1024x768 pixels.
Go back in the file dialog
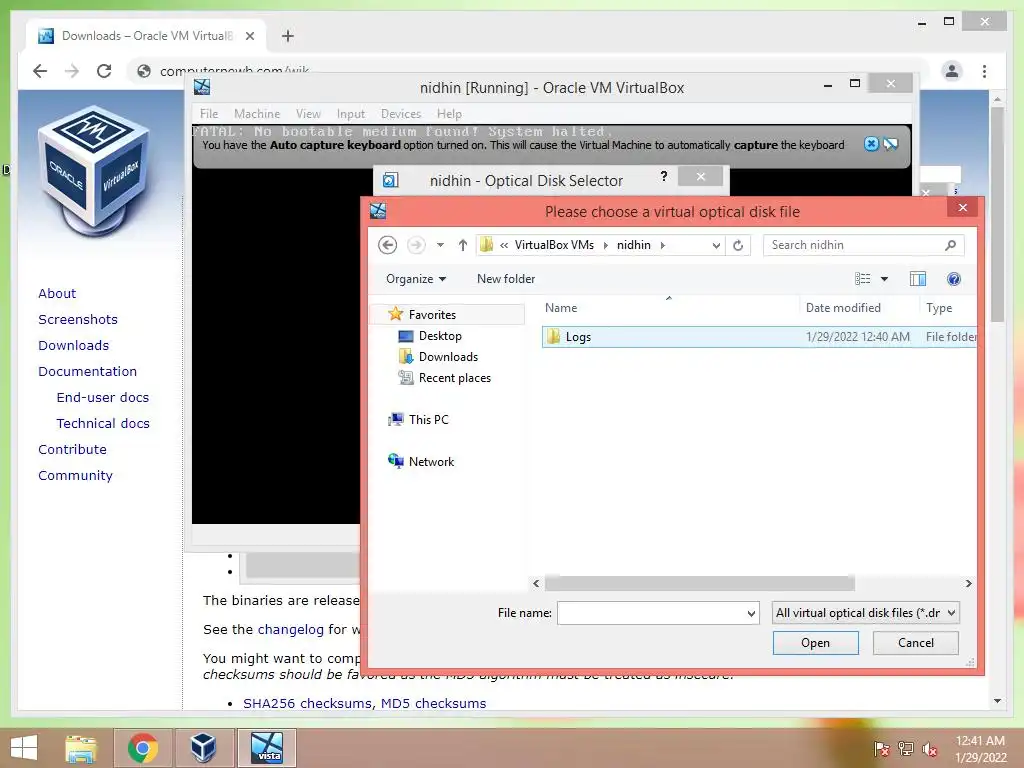coord(387,246)
